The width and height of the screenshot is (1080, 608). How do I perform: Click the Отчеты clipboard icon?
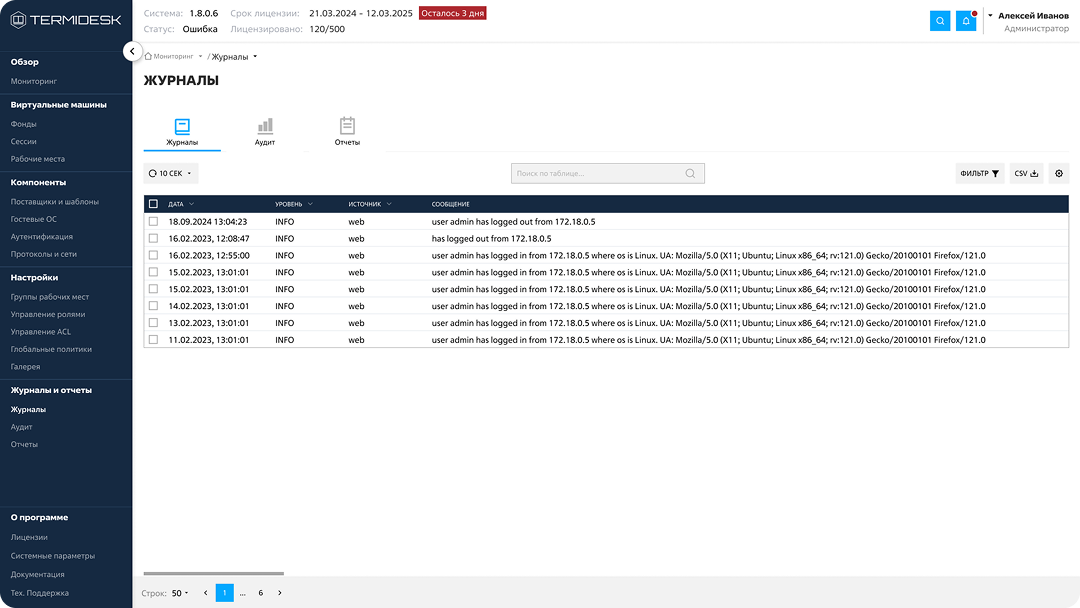tap(347, 127)
